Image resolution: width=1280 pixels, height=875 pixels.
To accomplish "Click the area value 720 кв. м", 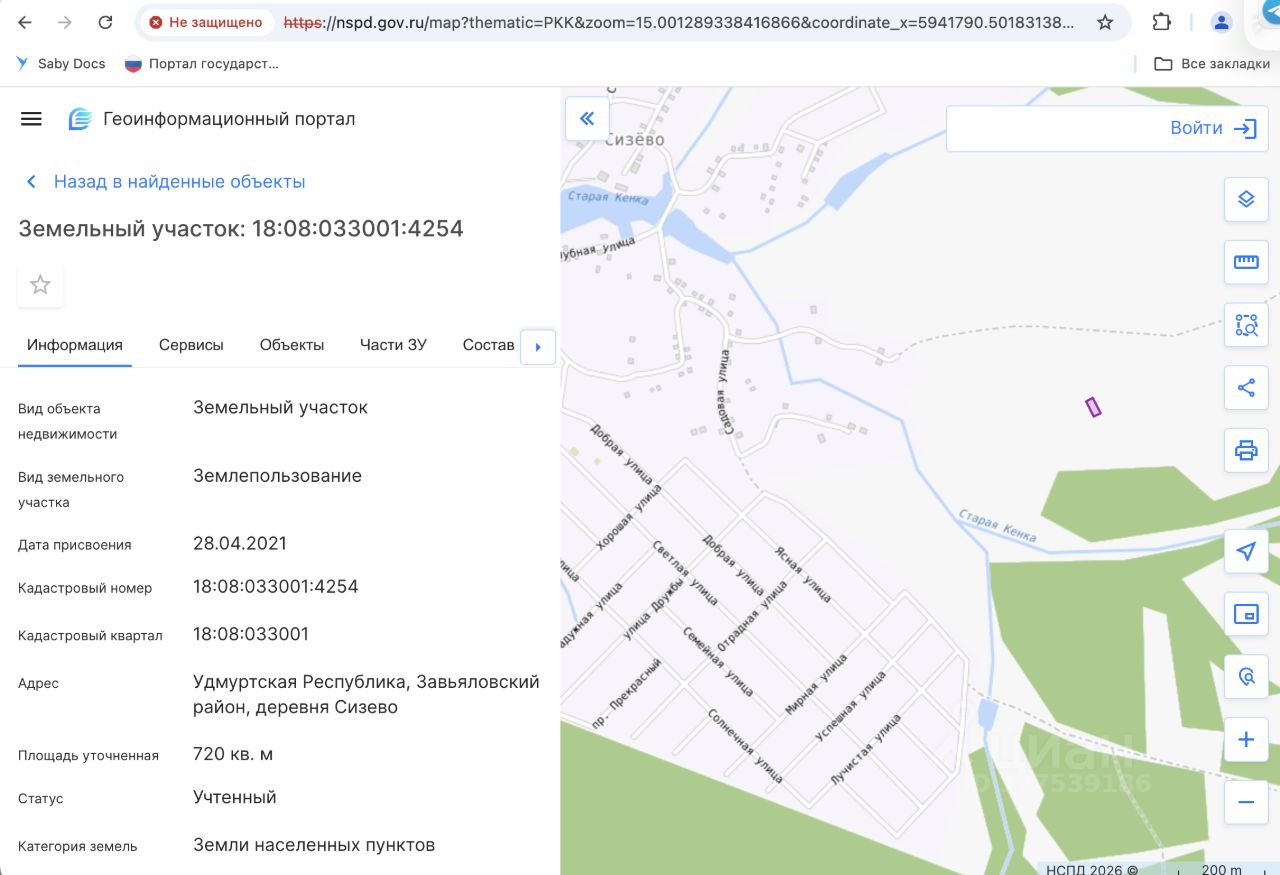I will [233, 754].
